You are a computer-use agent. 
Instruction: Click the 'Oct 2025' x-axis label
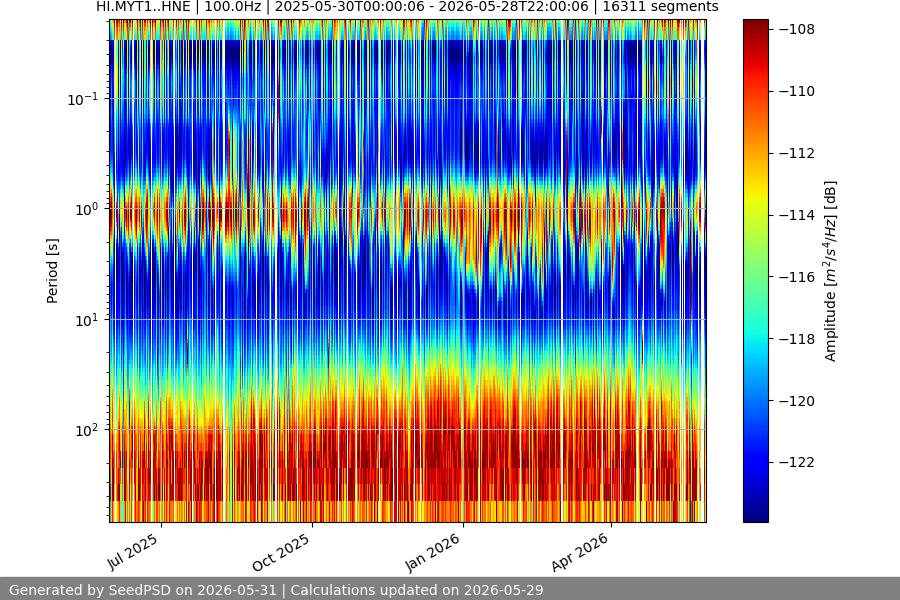tap(281, 552)
